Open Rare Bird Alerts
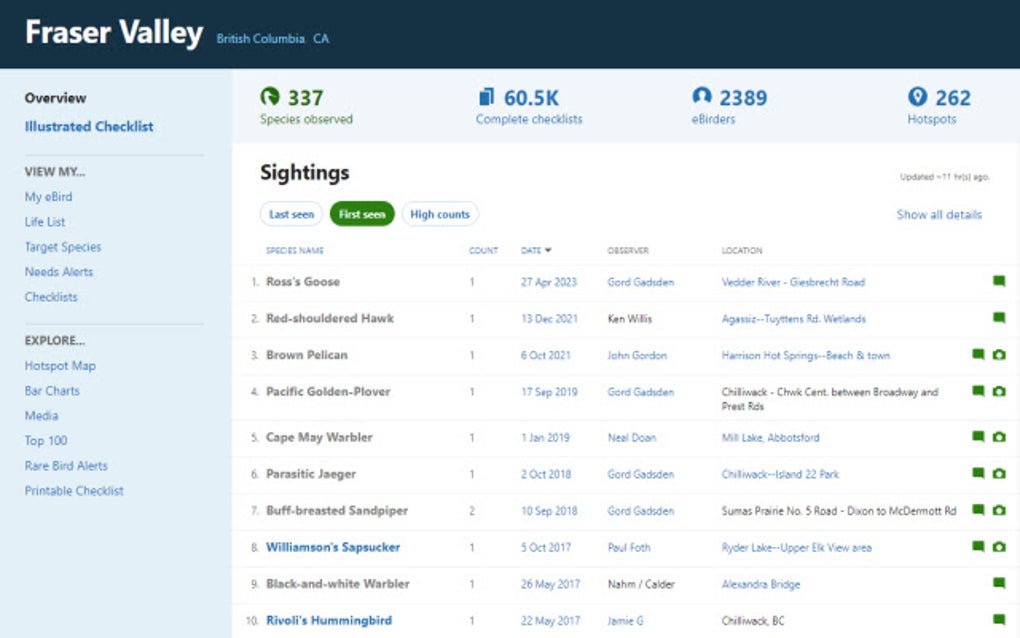 click(66, 466)
